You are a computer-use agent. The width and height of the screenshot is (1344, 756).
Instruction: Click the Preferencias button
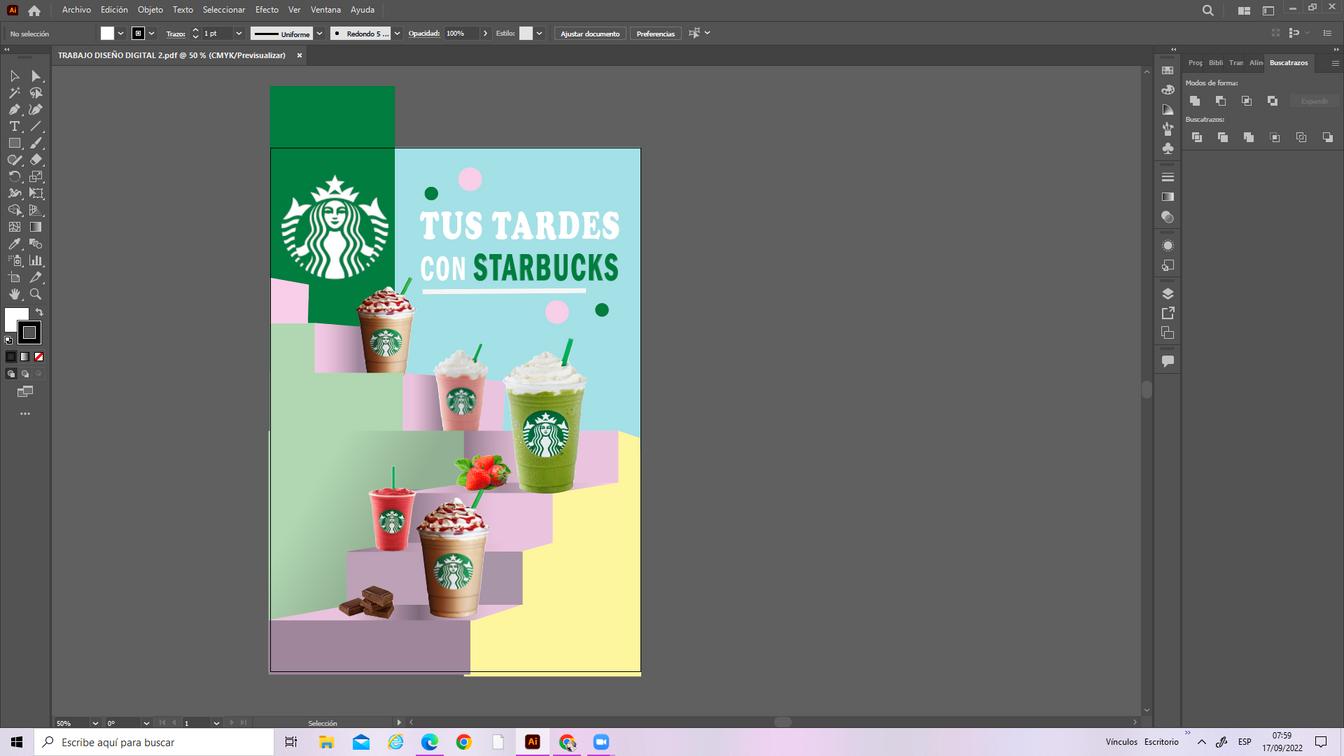click(655, 34)
